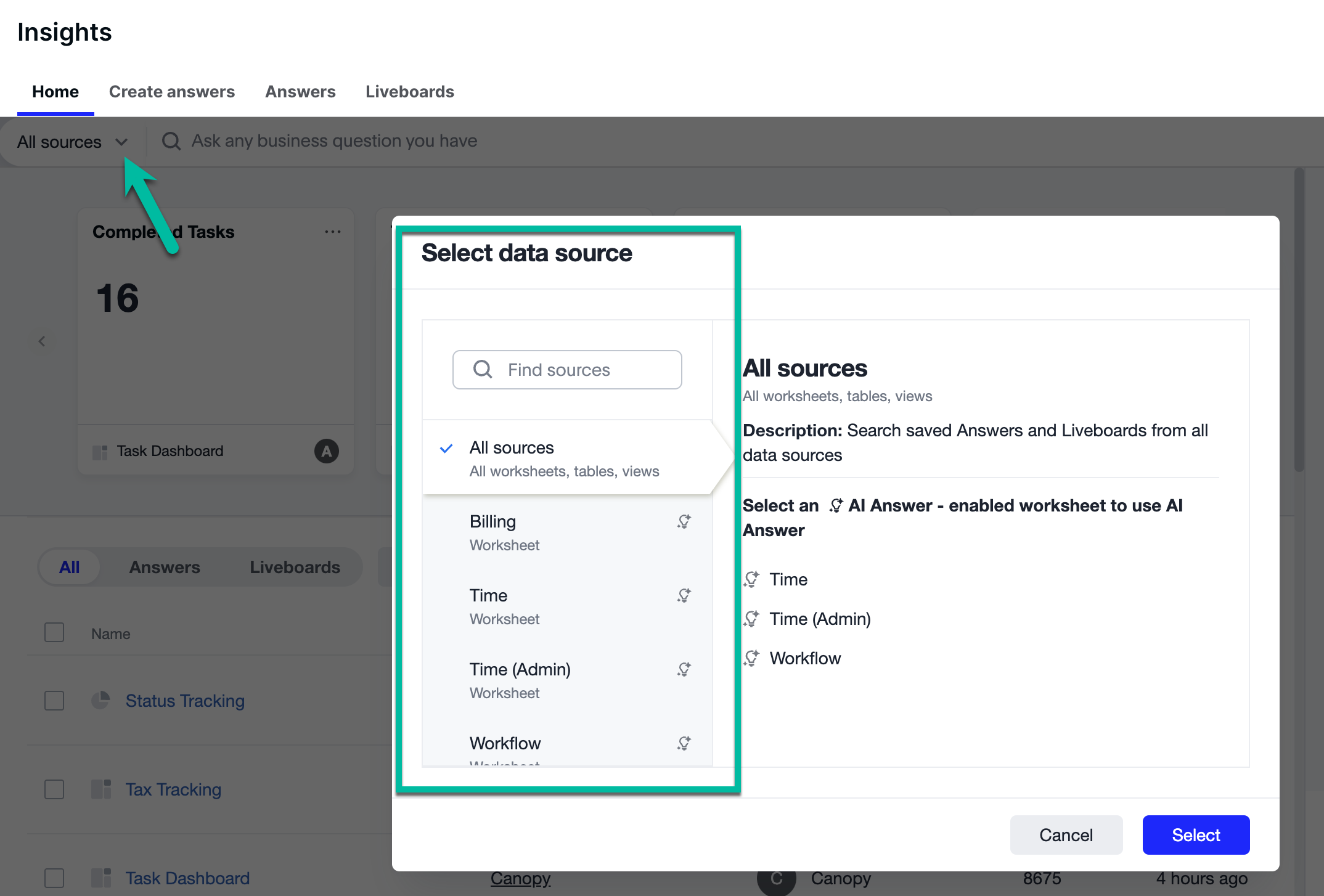Open the Liveboards top tab
Image resolution: width=1324 pixels, height=896 pixels.
click(409, 92)
